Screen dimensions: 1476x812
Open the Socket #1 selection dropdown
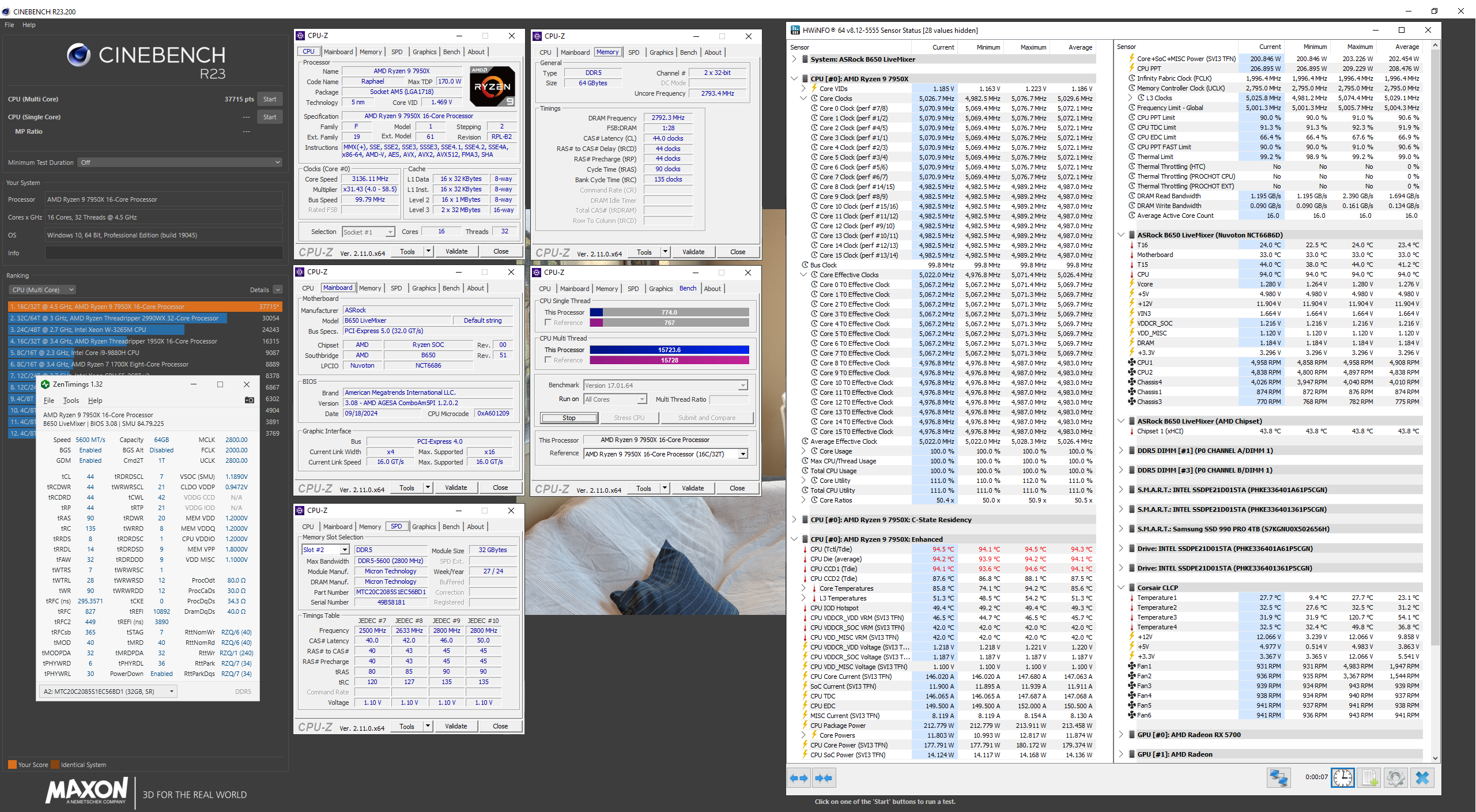(x=368, y=232)
